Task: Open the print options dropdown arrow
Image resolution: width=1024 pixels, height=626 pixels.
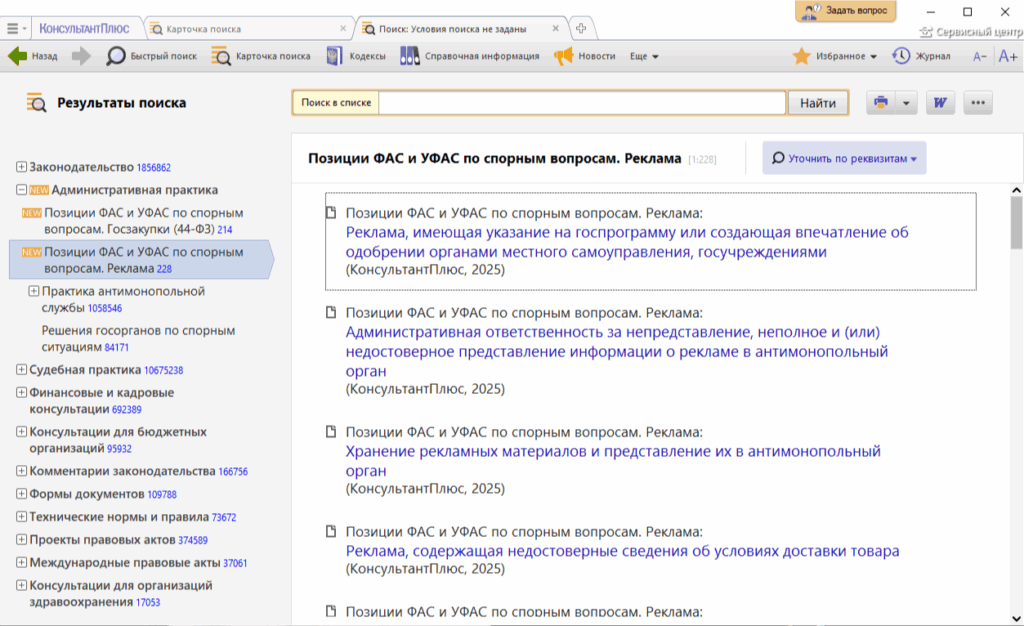Action: (906, 102)
